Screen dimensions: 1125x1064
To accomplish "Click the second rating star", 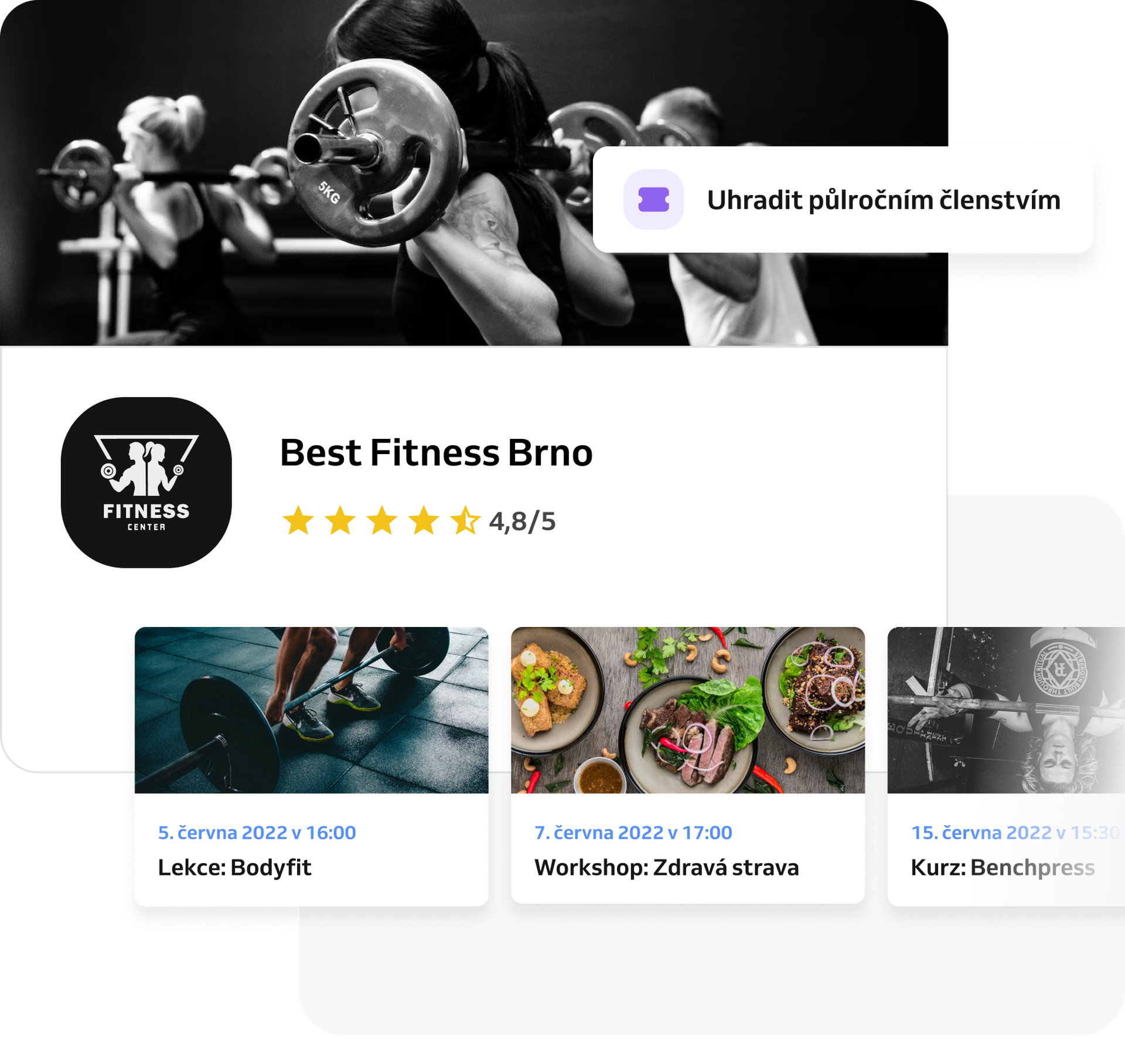I will tap(340, 520).
